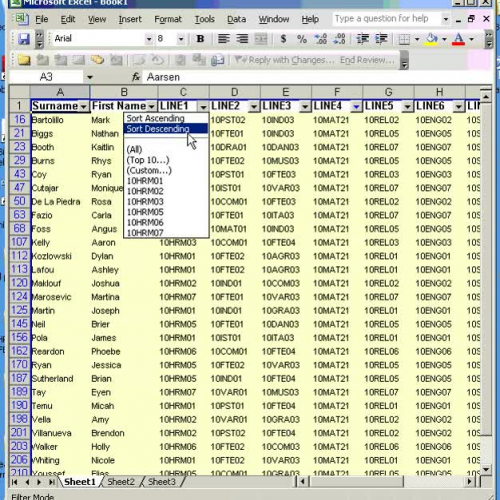
Task: Open the Window menu
Action: click(274, 19)
